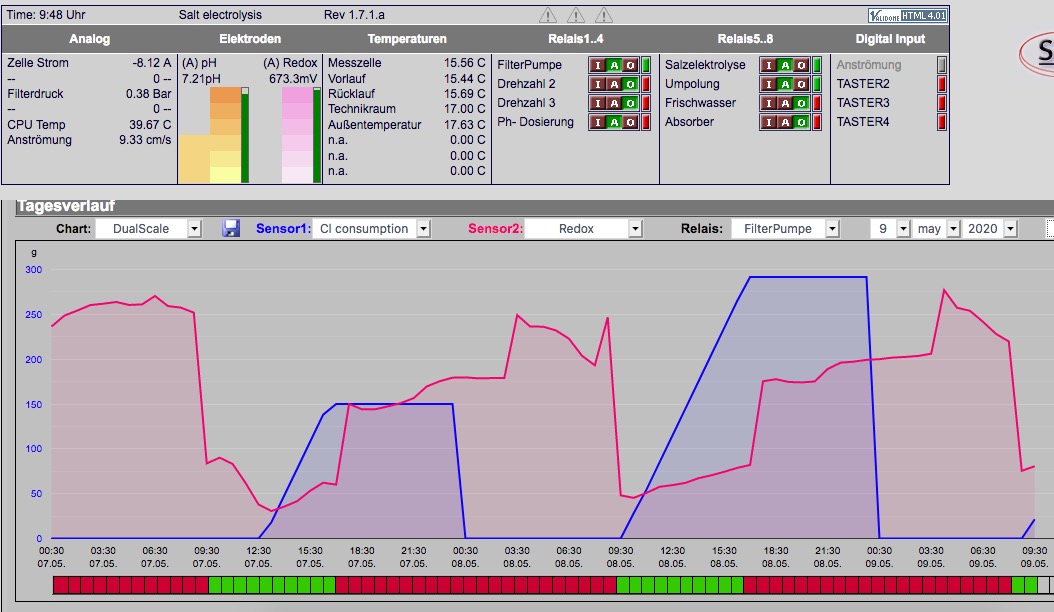Switch Salzelektrolyse relay to A mode
The height and width of the screenshot is (612, 1054).
pyautogui.click(x=784, y=65)
